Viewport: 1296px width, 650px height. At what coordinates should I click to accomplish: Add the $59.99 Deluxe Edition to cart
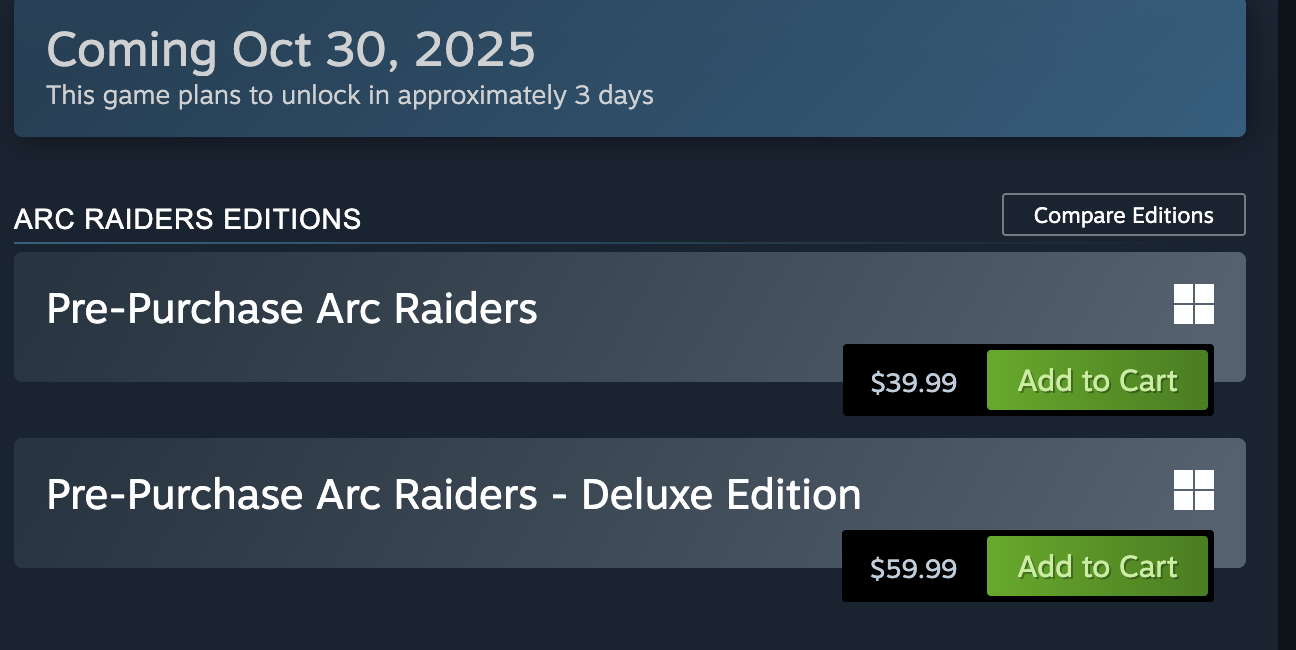(1097, 567)
